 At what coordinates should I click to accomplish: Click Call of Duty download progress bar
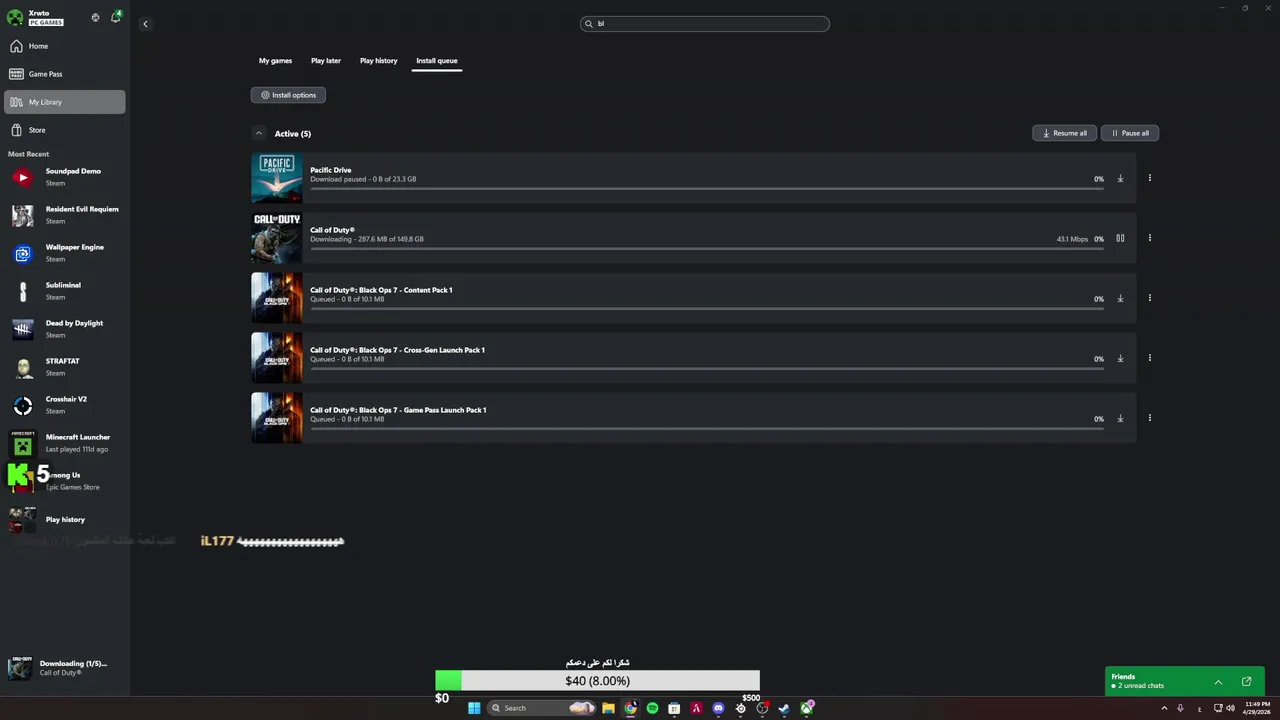point(707,248)
